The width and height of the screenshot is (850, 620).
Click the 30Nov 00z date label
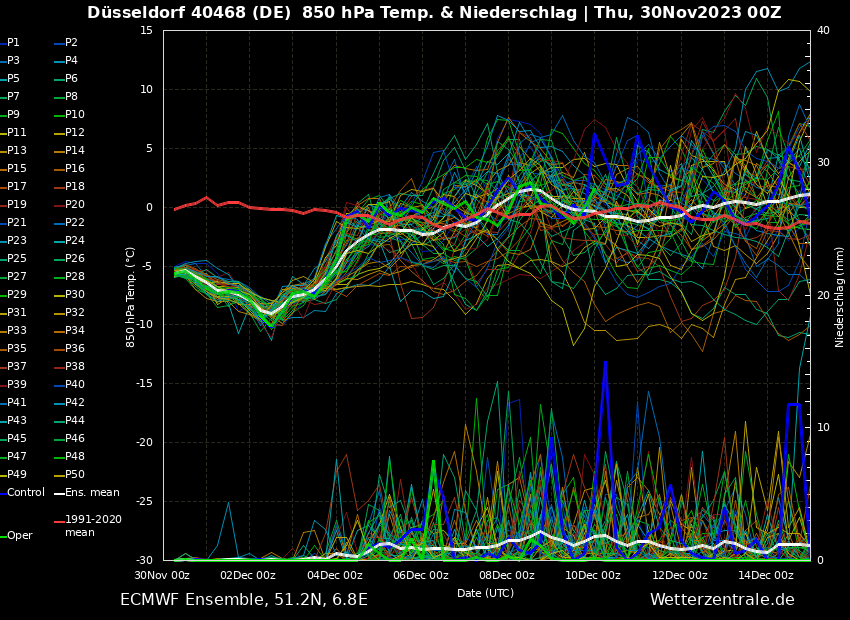coord(163,575)
